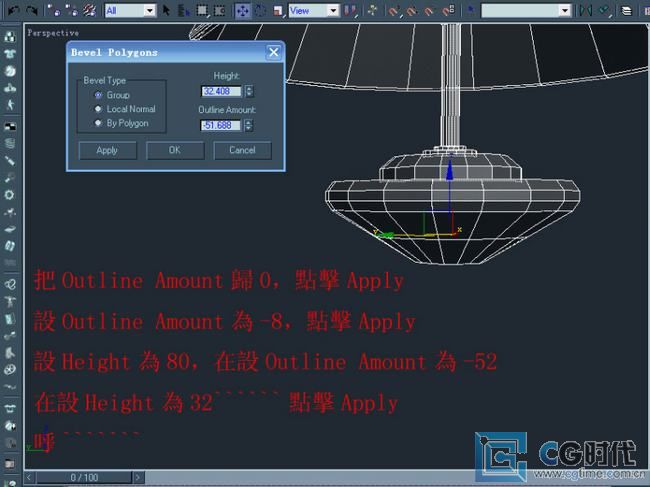The height and width of the screenshot is (487, 650).
Task: Click the reactor Create Spring icon
Action: [10, 143]
